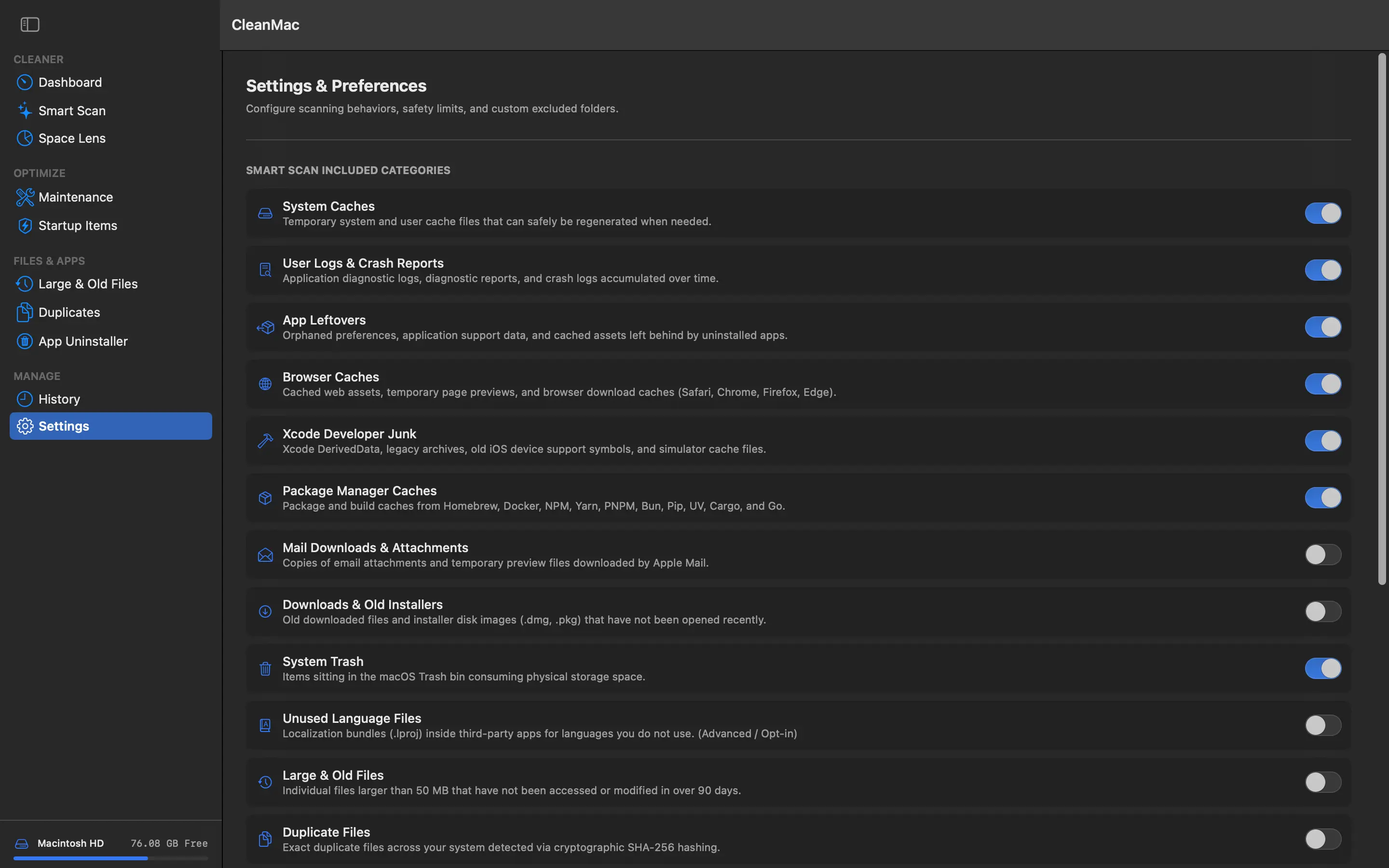
Task: Click the "76.08 GB Free" storage text
Action: 169,843
